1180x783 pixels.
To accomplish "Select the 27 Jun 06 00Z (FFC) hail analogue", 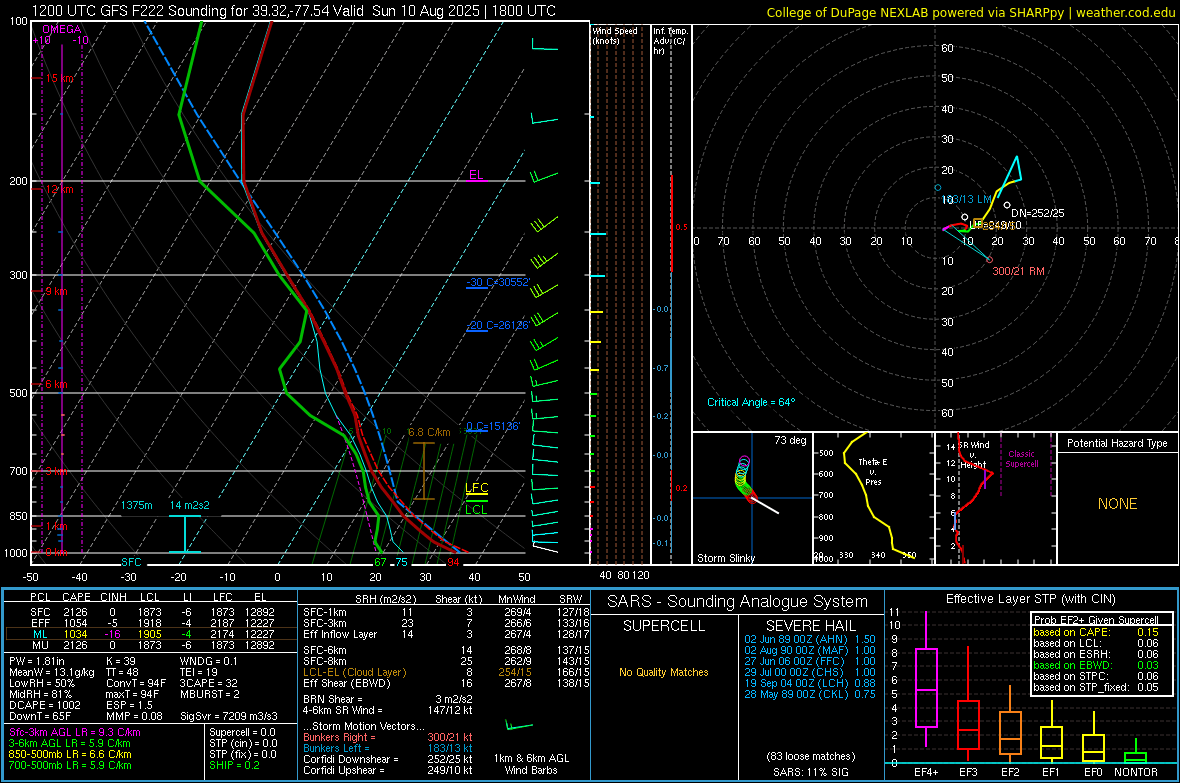I will [810, 661].
